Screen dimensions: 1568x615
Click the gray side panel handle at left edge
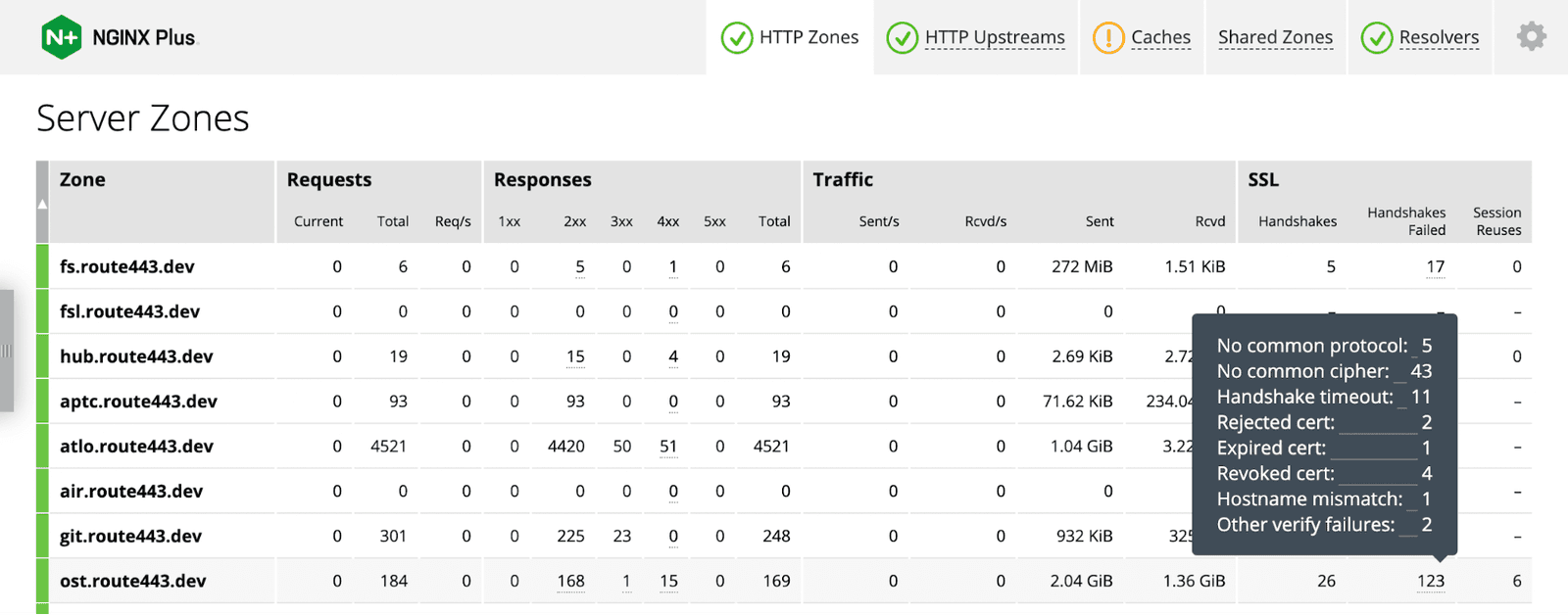point(6,351)
